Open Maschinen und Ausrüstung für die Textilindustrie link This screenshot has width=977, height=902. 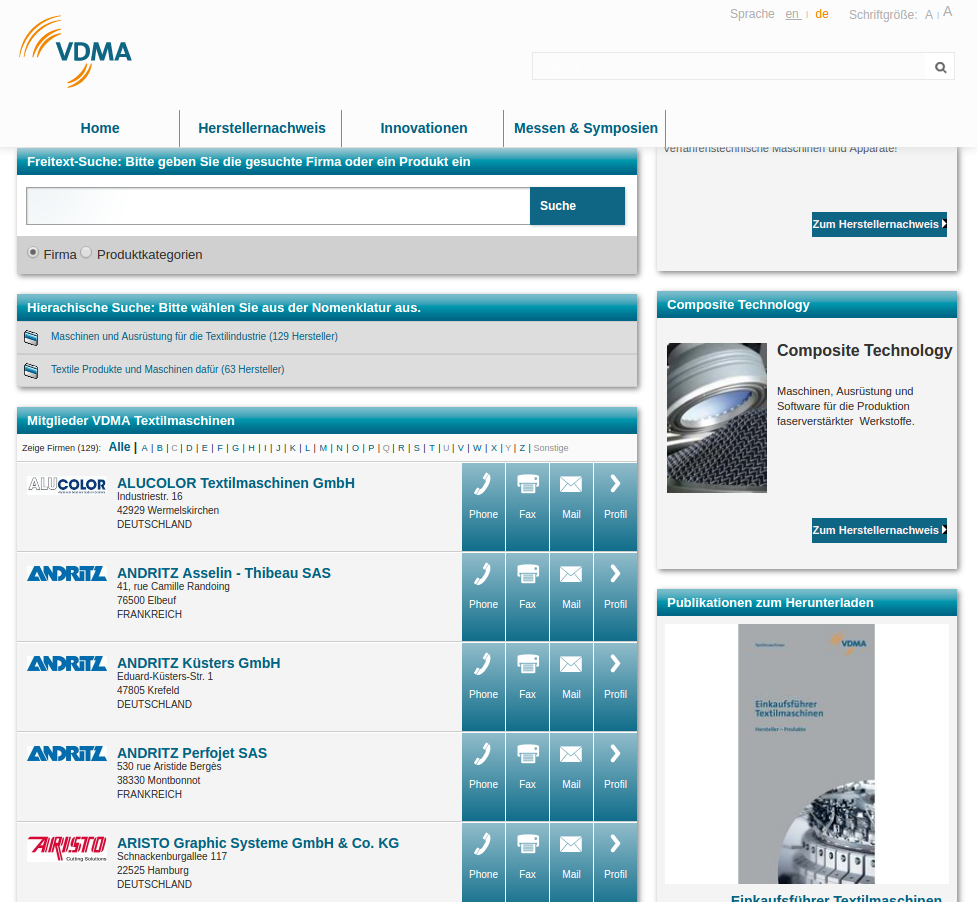click(x=194, y=336)
